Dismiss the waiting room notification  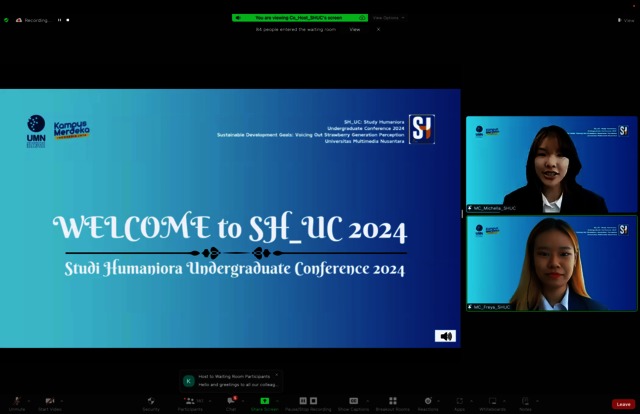[378, 29]
